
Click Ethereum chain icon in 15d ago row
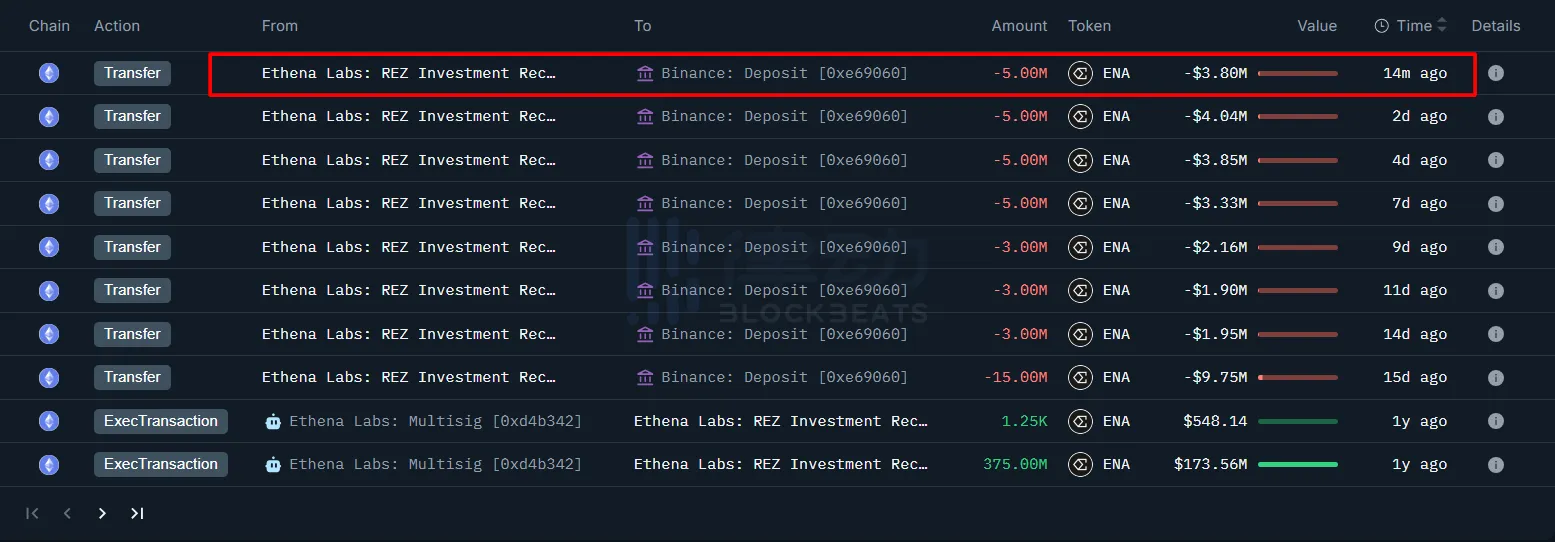click(49, 378)
